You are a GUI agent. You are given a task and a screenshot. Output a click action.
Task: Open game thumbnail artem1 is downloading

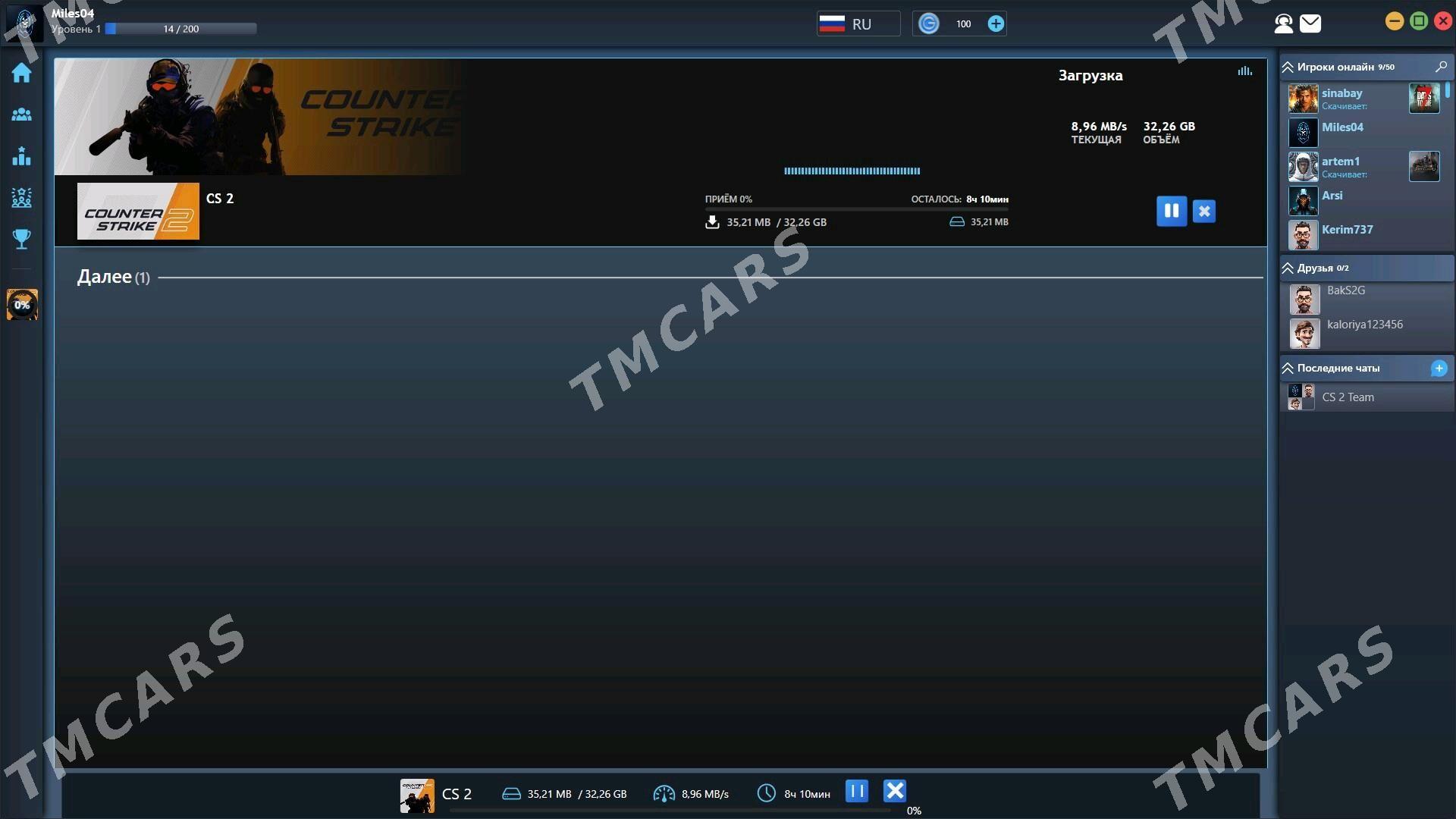click(x=1423, y=166)
